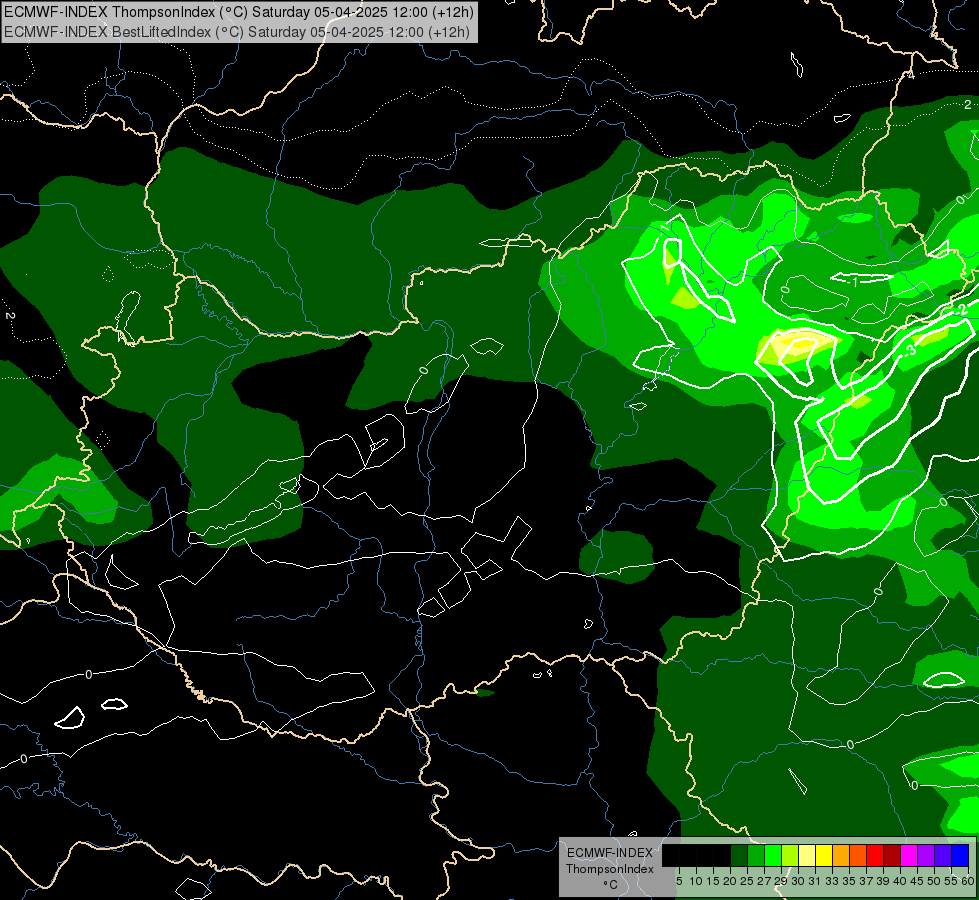
Task: Click legend tick label 31
Action: [815, 881]
